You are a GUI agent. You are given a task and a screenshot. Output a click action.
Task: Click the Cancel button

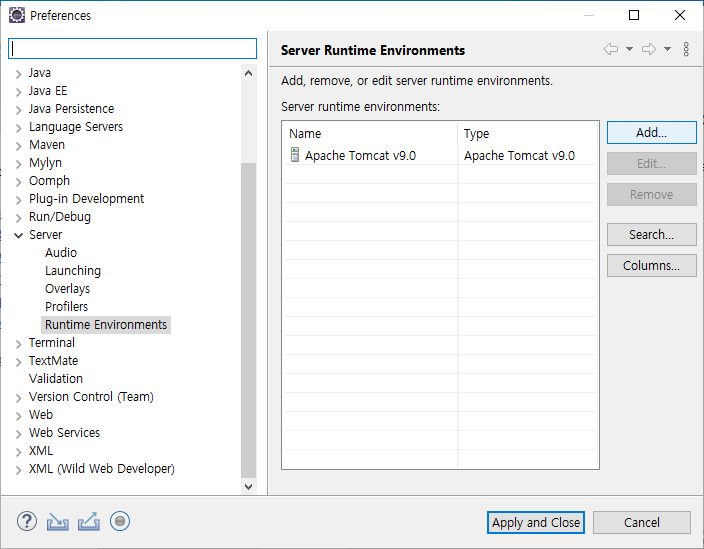point(642,523)
